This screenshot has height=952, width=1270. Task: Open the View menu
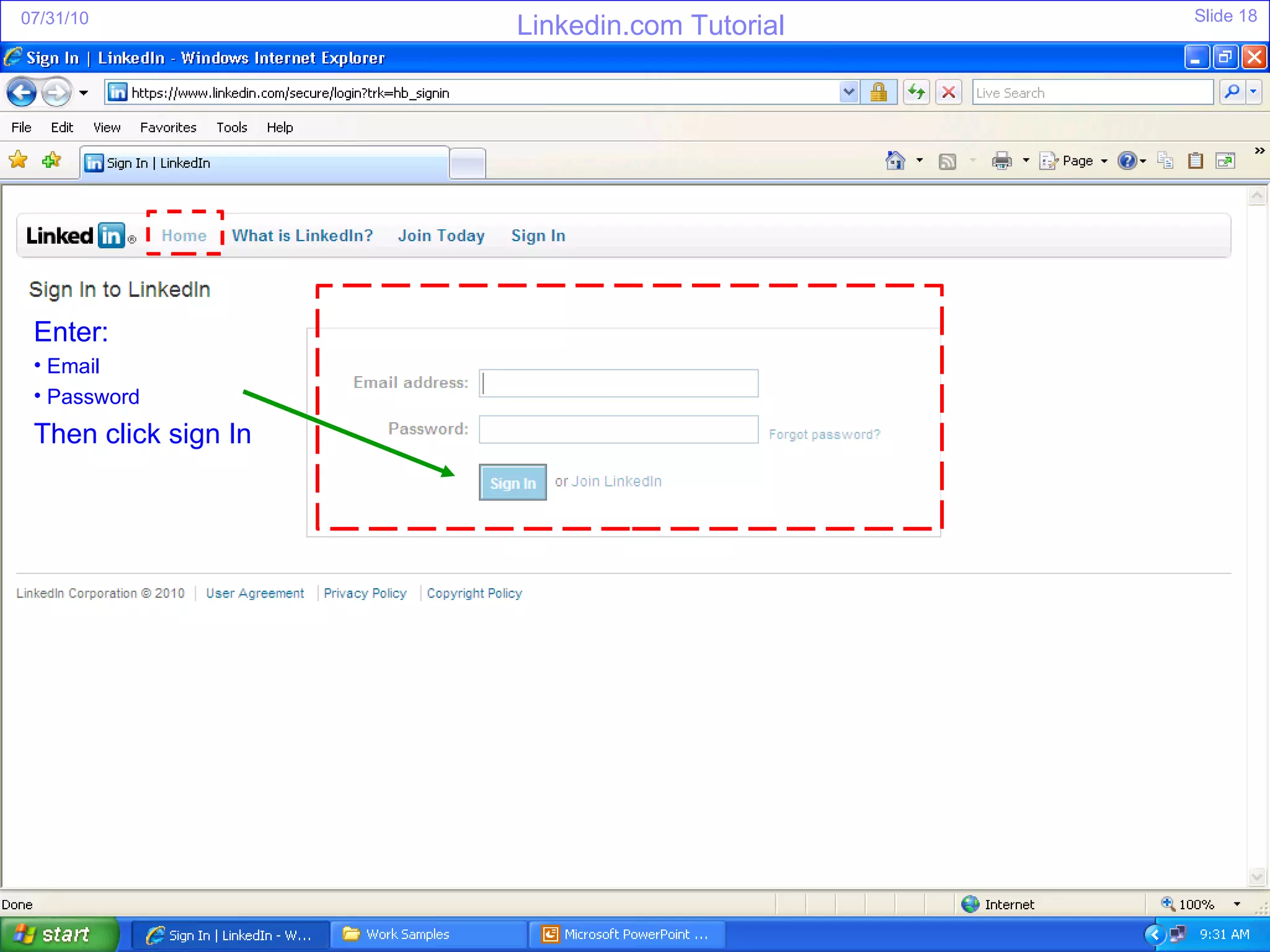coord(107,127)
